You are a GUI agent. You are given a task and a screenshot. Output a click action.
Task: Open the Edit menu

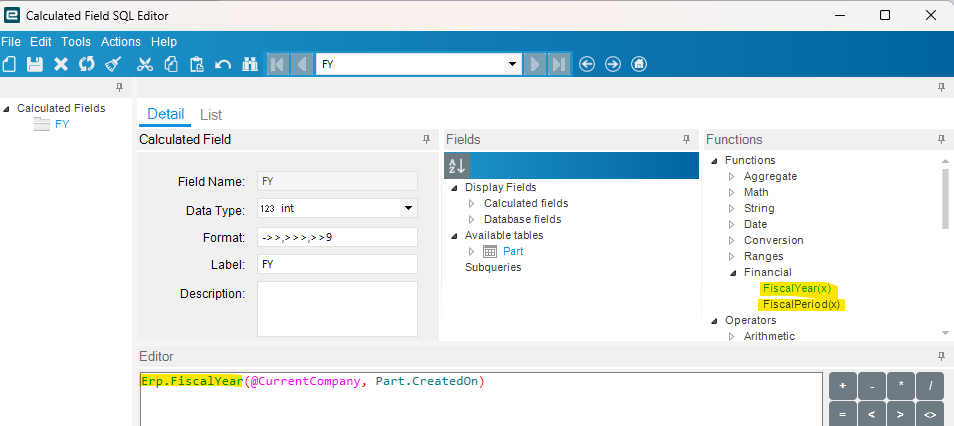tap(41, 41)
